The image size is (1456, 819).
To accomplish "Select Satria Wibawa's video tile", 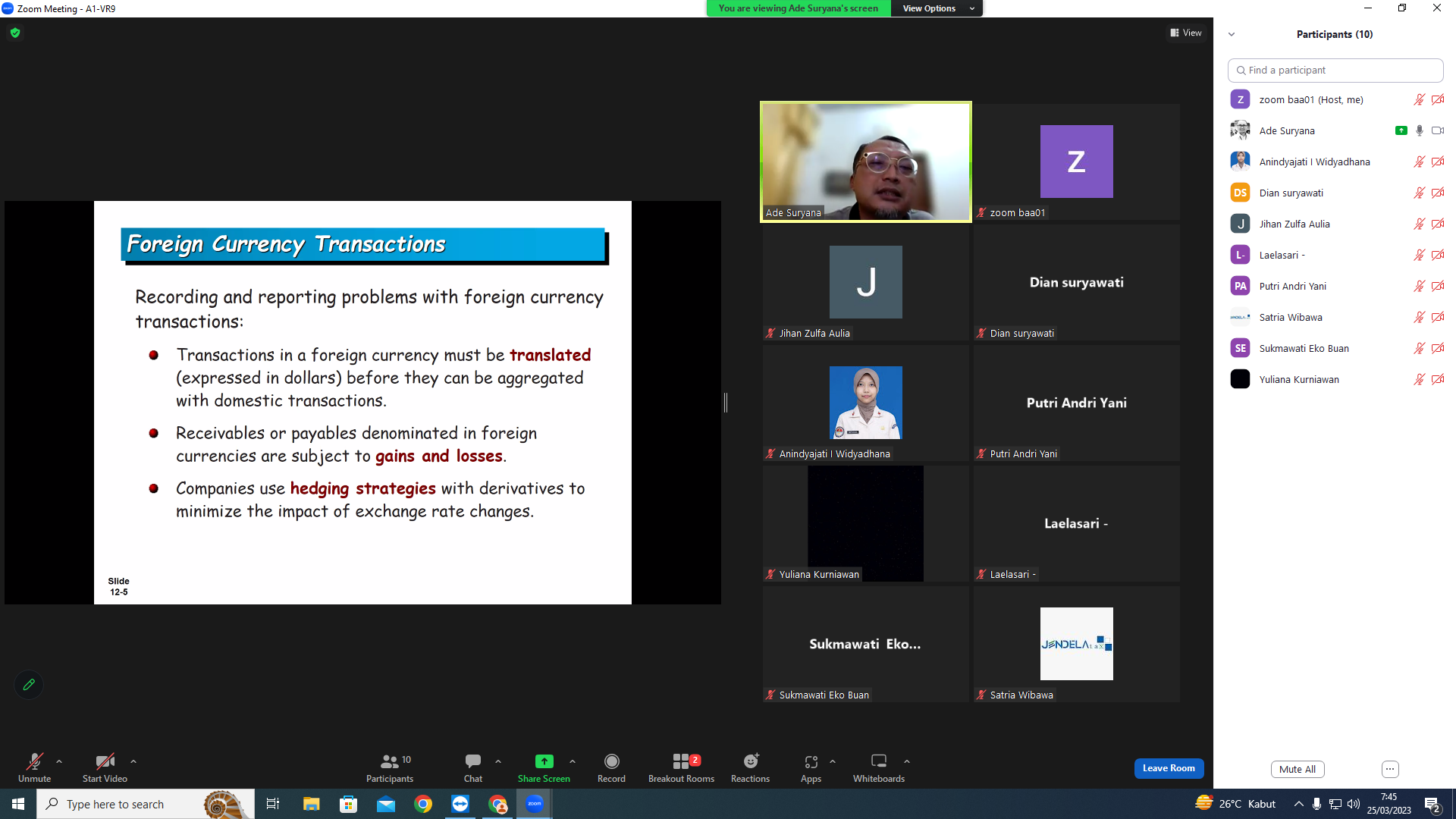I will click(x=1076, y=644).
